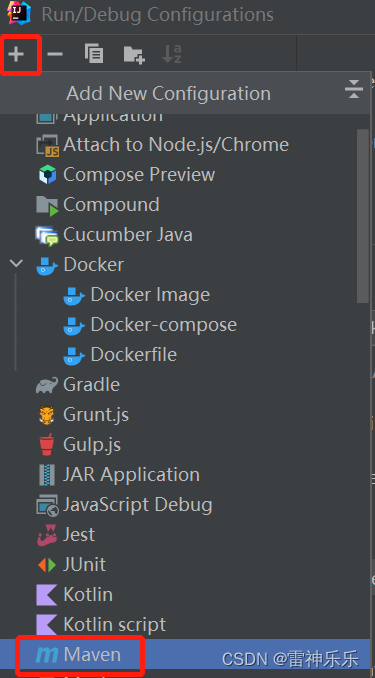The height and width of the screenshot is (678, 375).
Task: Select the Kotlin icon
Action: [x=47, y=595]
